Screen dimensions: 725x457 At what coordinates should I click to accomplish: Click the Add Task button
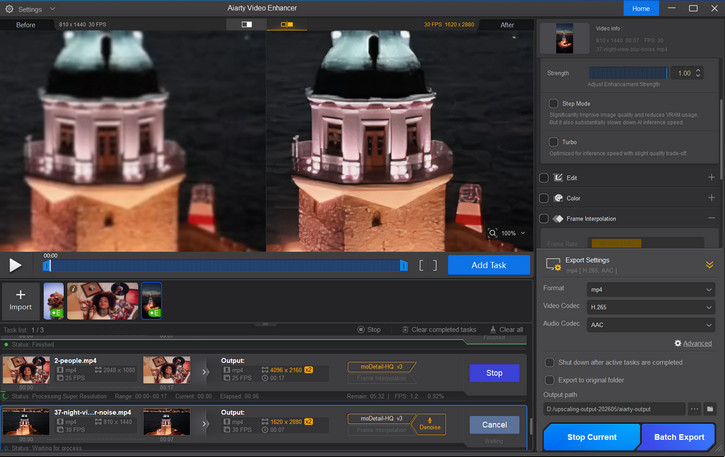click(x=489, y=265)
